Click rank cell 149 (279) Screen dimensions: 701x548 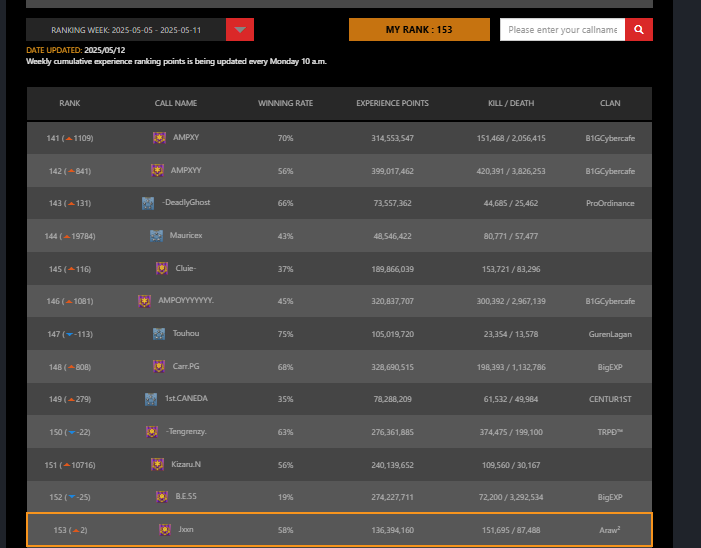[x=70, y=399]
